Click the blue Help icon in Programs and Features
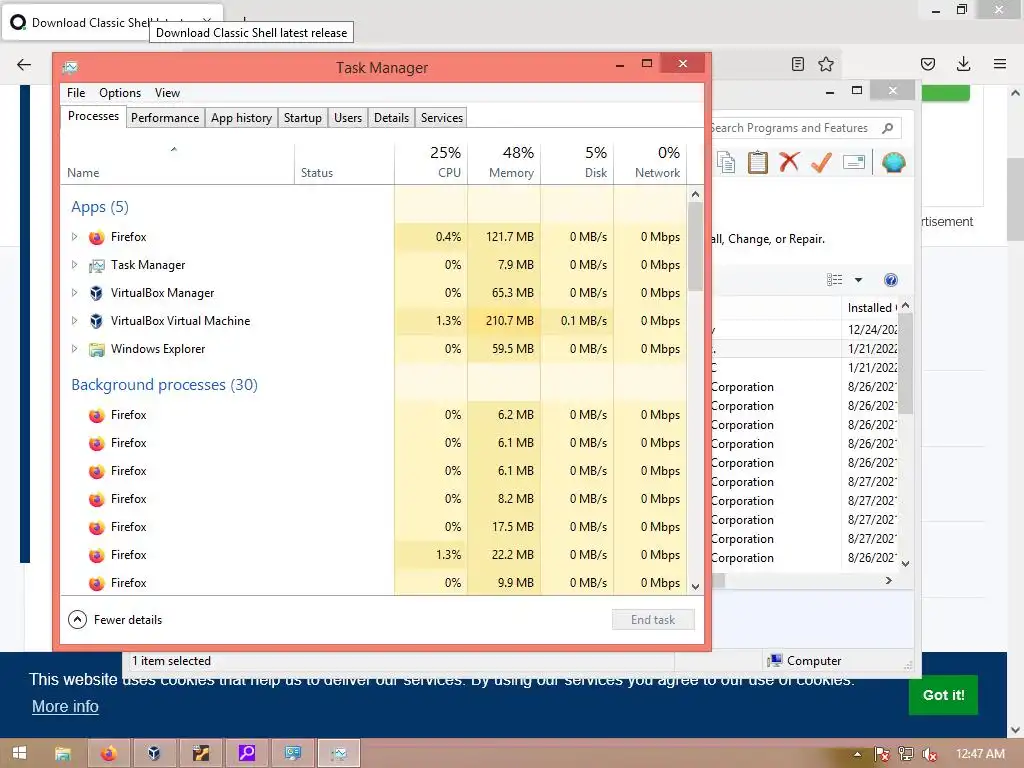This screenshot has height=768, width=1024. point(891,280)
